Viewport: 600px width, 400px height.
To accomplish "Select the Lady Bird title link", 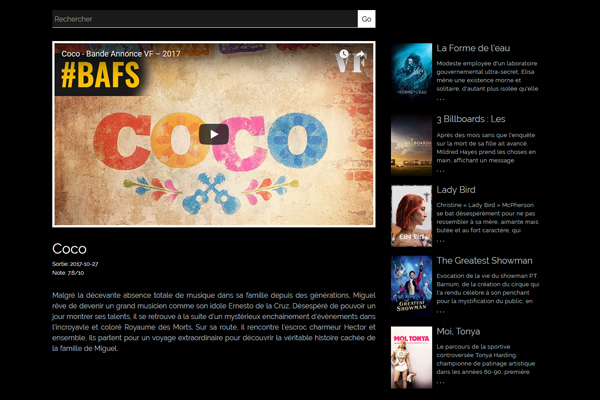I will point(456,190).
